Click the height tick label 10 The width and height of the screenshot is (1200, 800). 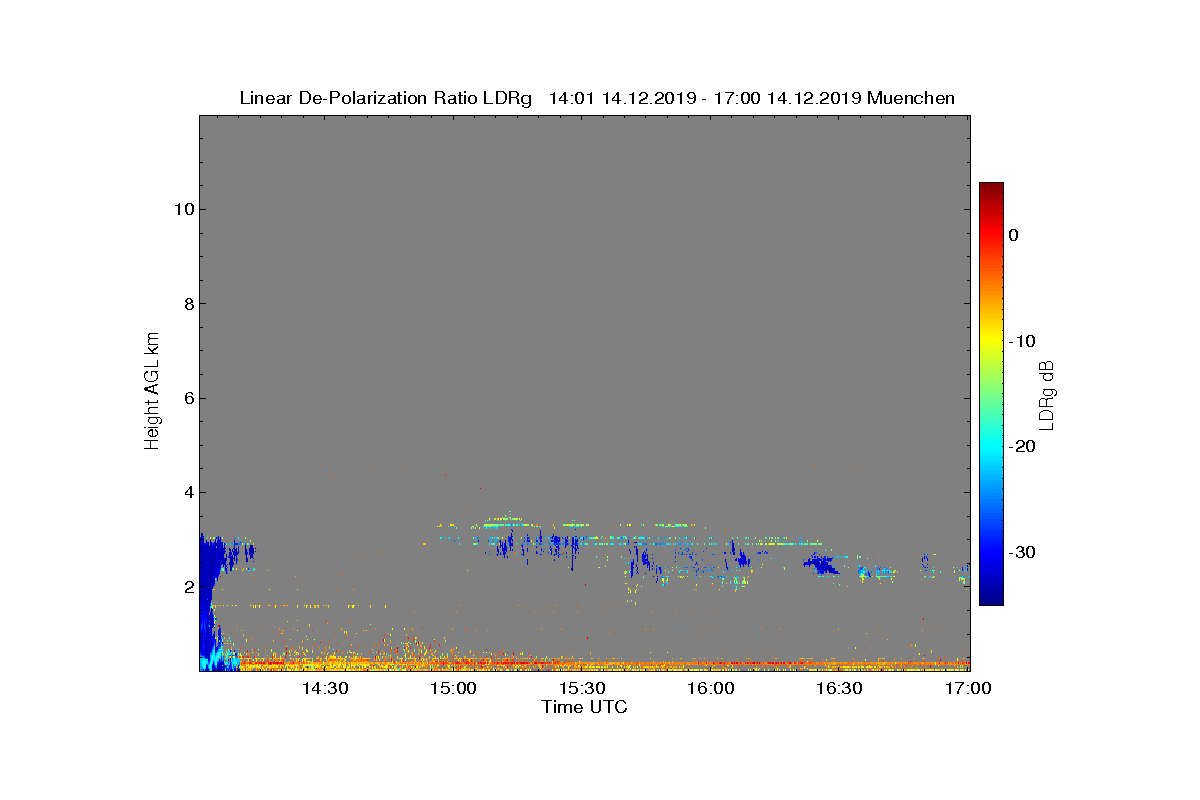(x=184, y=209)
